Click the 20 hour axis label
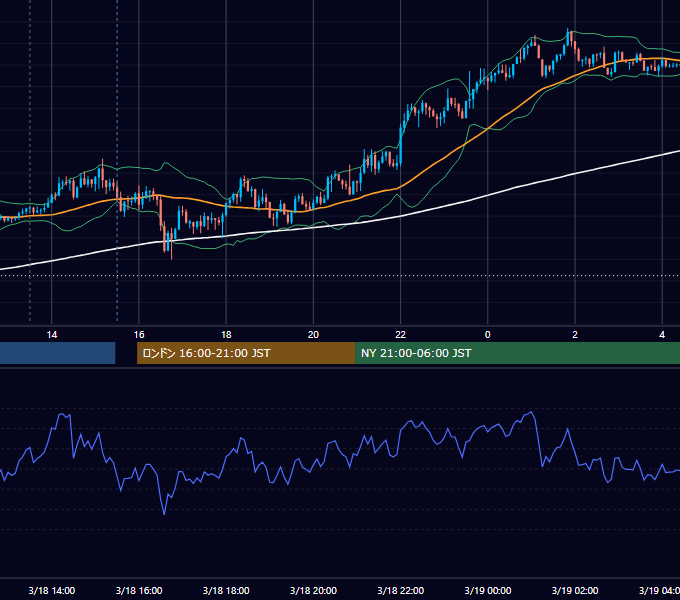 point(313,335)
